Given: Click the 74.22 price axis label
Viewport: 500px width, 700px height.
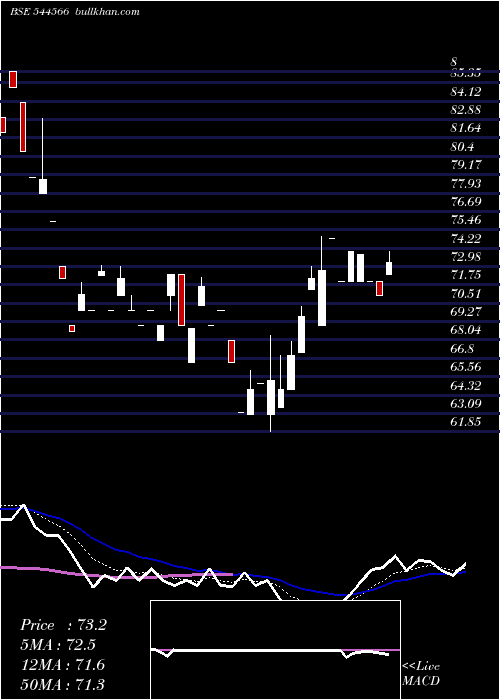Looking at the screenshot, I should click(x=466, y=239).
